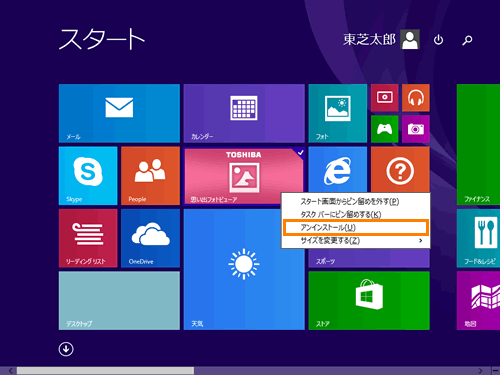The width and height of the screenshot is (500, 375).
Task: Open the Xbox Games tile
Action: (384, 129)
